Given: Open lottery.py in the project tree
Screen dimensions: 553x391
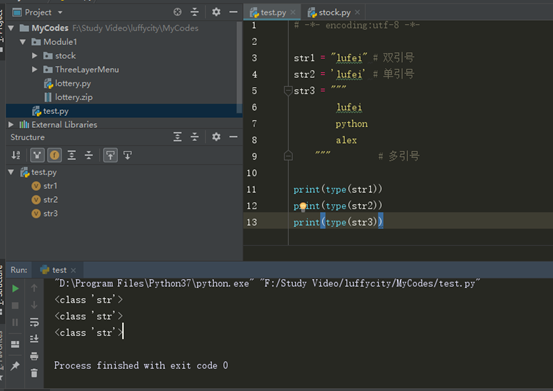Looking at the screenshot, I should pyautogui.click(x=73, y=84).
